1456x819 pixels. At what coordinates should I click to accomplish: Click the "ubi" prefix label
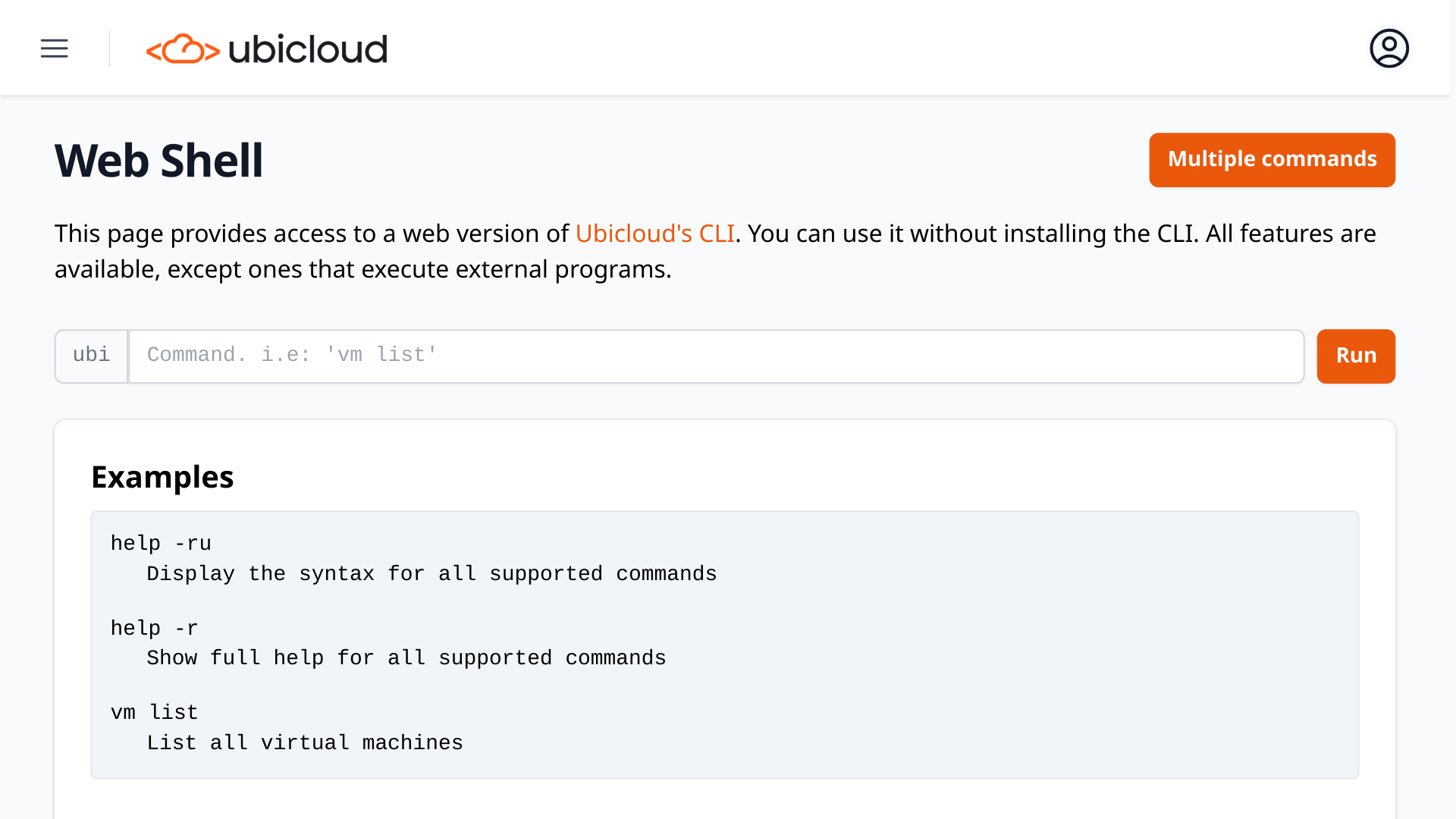click(x=92, y=356)
